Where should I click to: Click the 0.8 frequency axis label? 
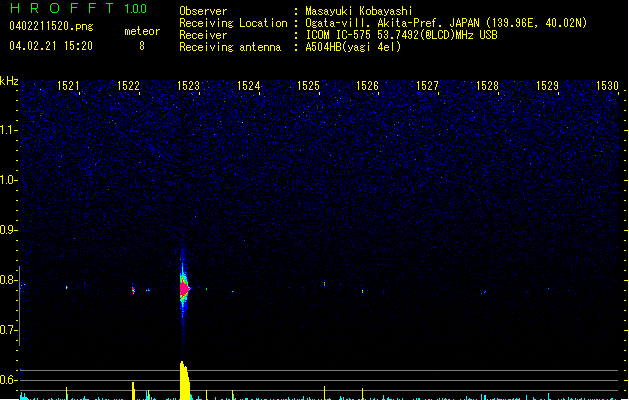pyautogui.click(x=8, y=280)
